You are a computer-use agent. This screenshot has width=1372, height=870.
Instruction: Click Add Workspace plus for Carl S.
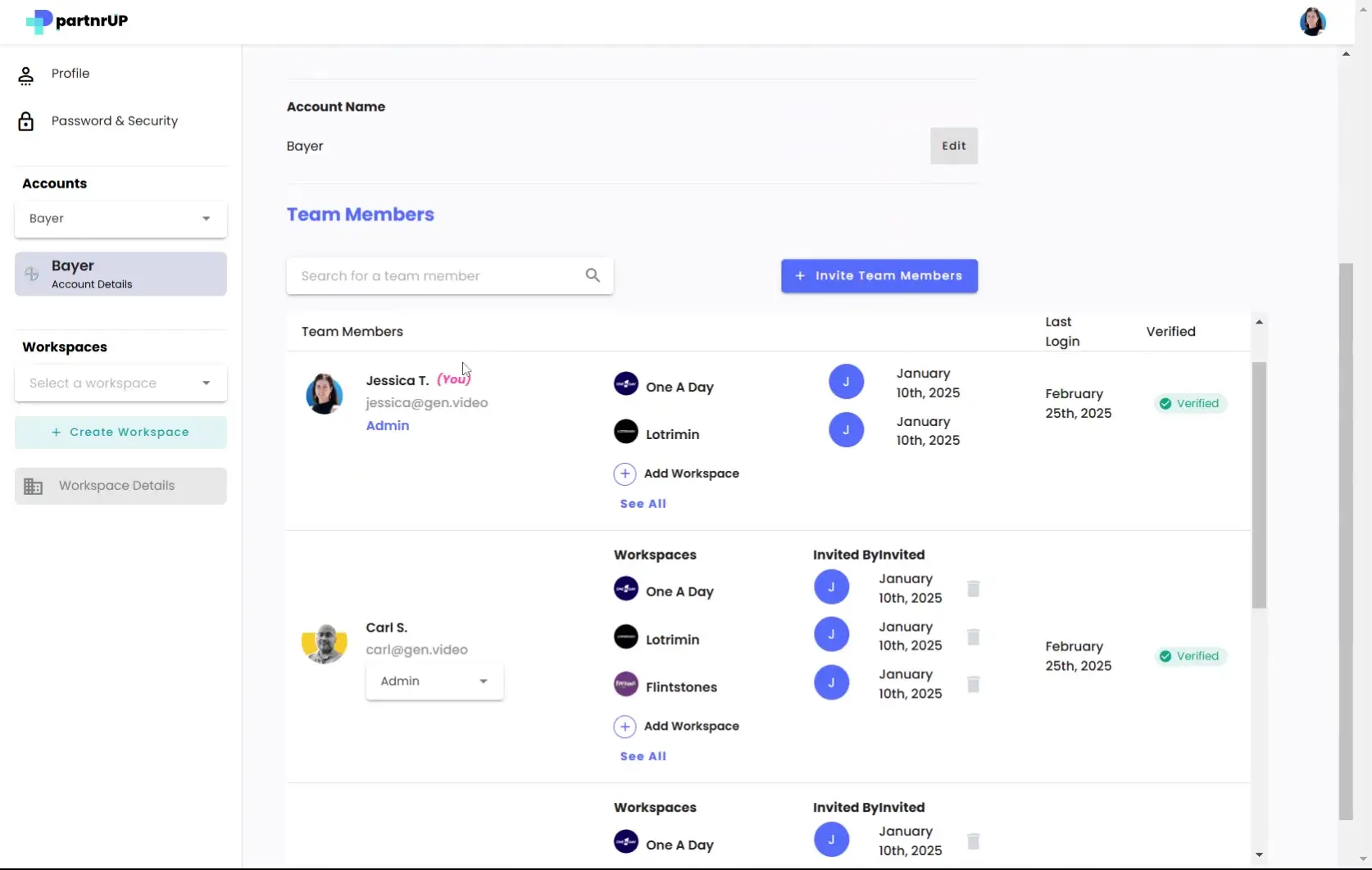click(625, 726)
